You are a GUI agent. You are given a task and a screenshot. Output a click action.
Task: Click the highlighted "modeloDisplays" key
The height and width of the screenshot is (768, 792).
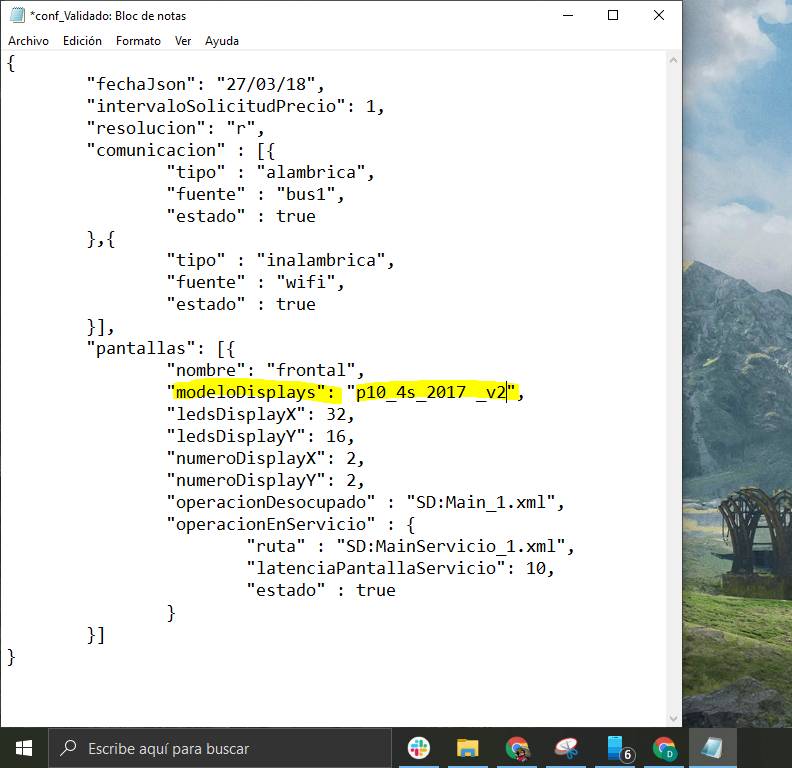pyautogui.click(x=245, y=392)
